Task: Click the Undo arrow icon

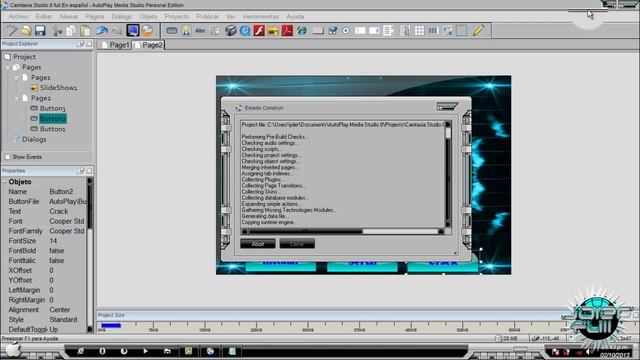Action: pos(102,31)
